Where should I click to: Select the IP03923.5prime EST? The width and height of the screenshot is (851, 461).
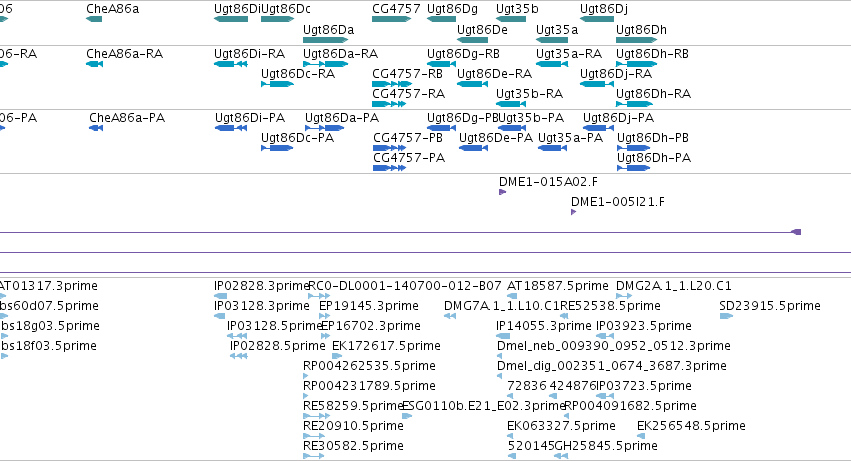pyautogui.click(x=605, y=337)
